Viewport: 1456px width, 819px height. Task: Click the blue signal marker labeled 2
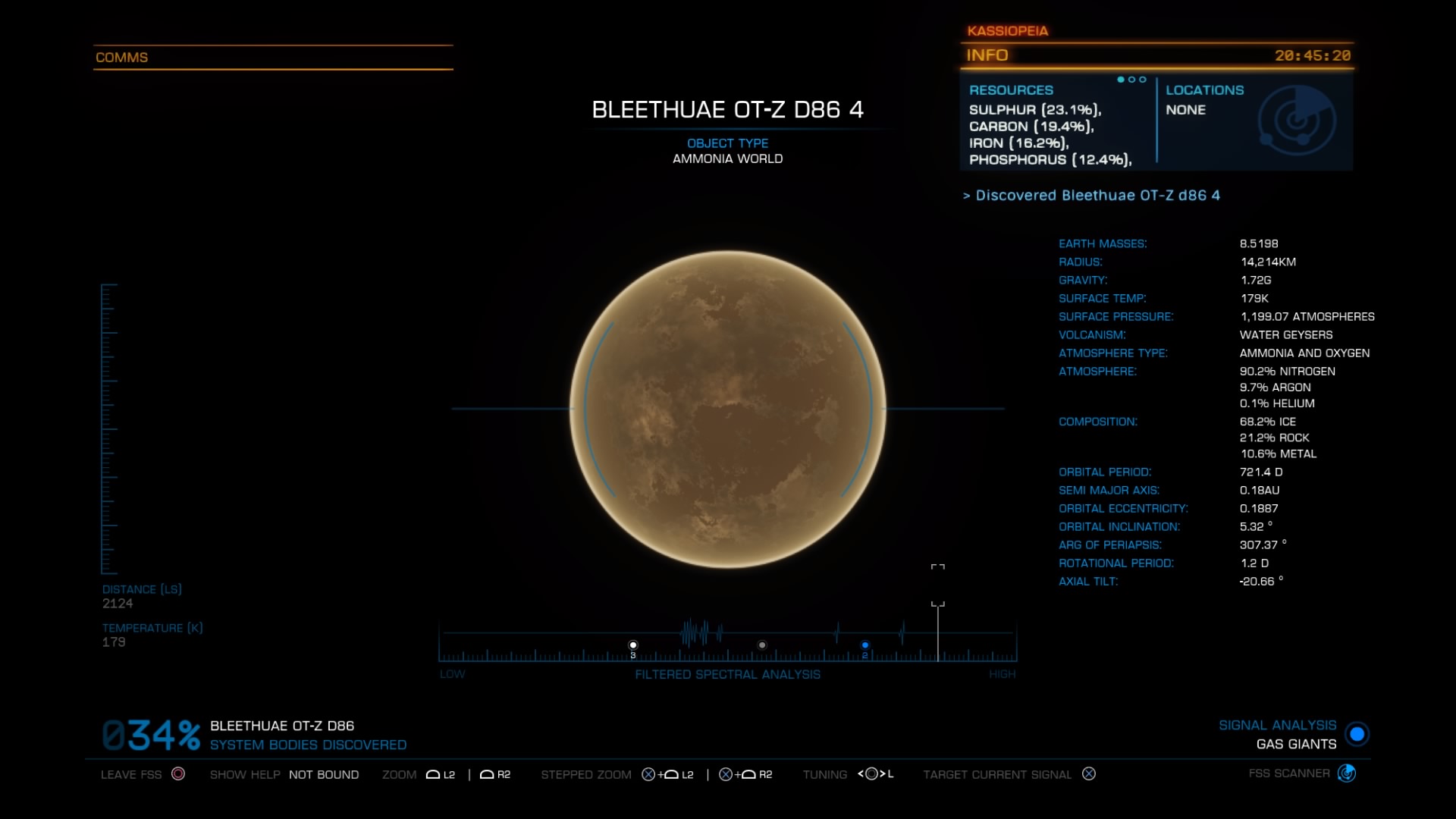pyautogui.click(x=864, y=645)
